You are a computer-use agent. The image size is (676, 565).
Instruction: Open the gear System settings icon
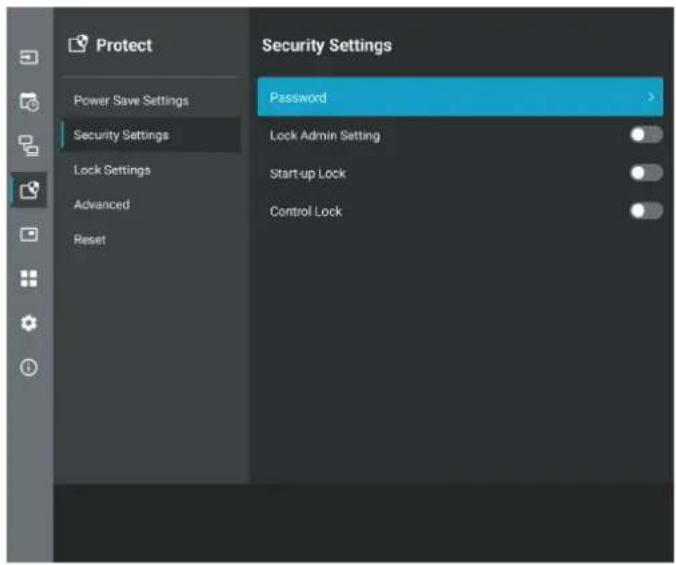coord(29,323)
